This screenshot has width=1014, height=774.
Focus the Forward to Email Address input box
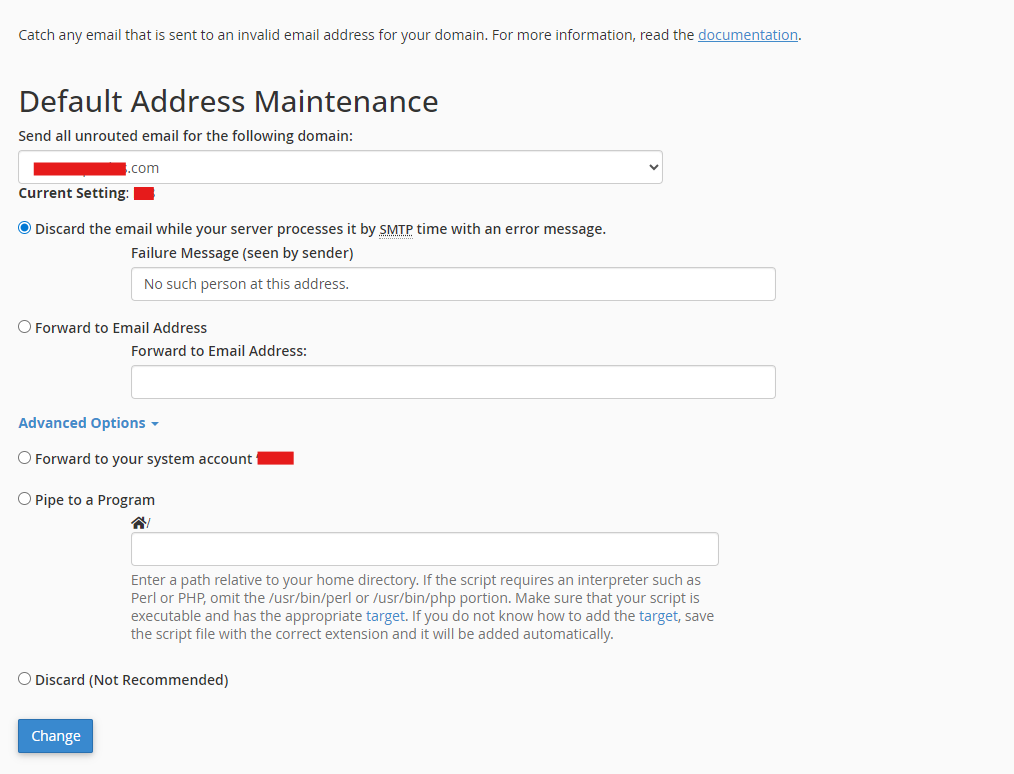click(453, 382)
